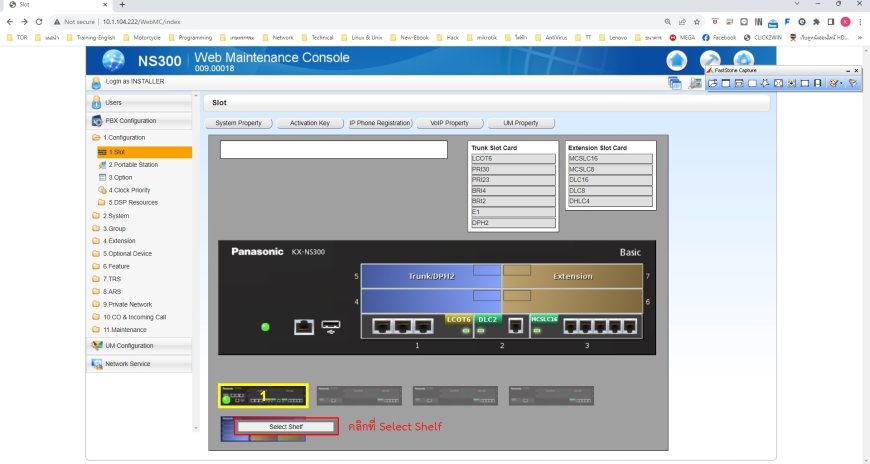
Task: Select 3.Option in tree
Action: point(115,178)
